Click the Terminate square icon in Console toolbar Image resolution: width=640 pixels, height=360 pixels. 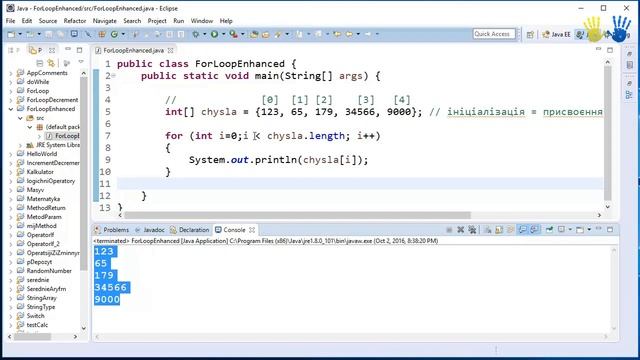449,230
